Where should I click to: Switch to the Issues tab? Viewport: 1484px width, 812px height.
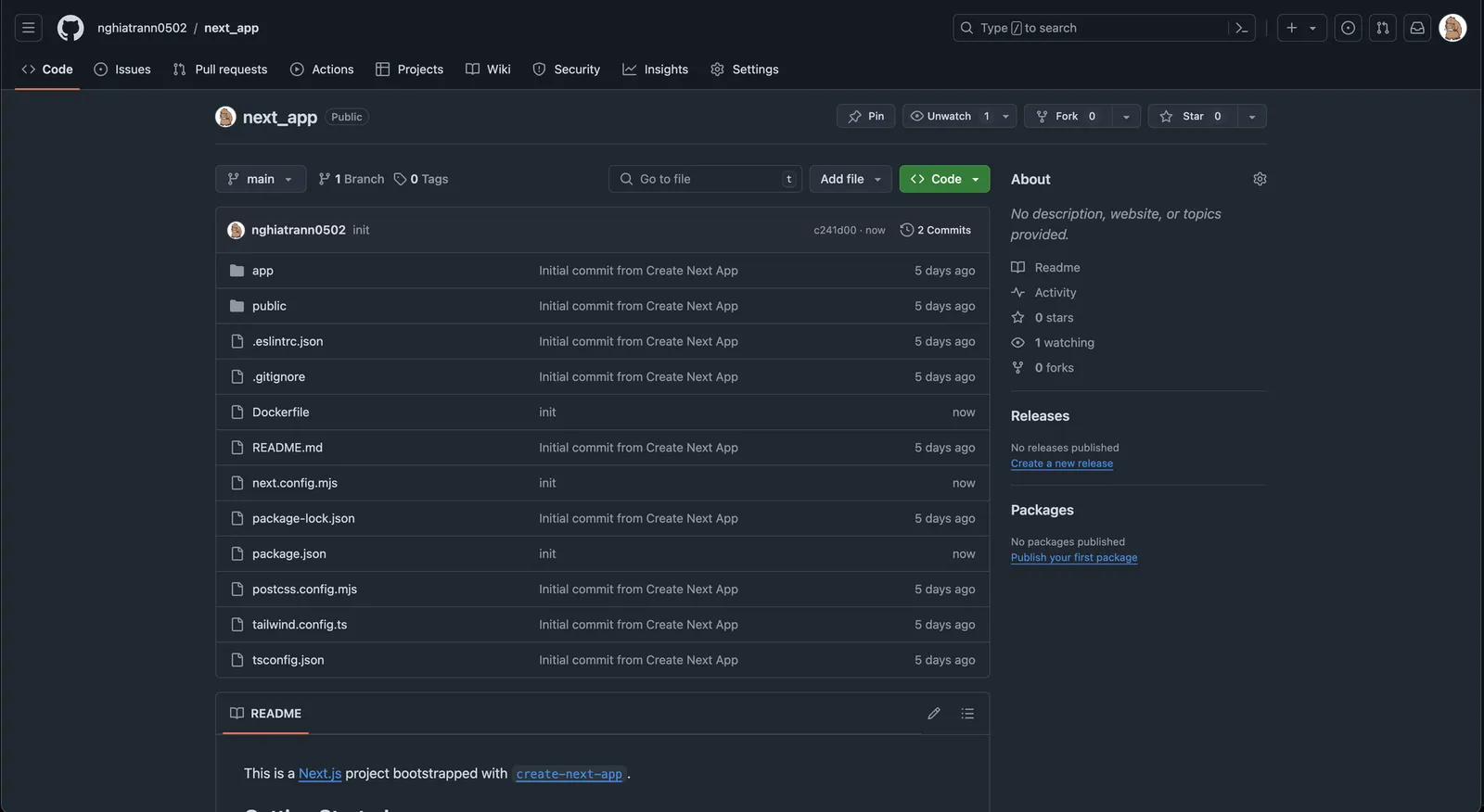(122, 70)
